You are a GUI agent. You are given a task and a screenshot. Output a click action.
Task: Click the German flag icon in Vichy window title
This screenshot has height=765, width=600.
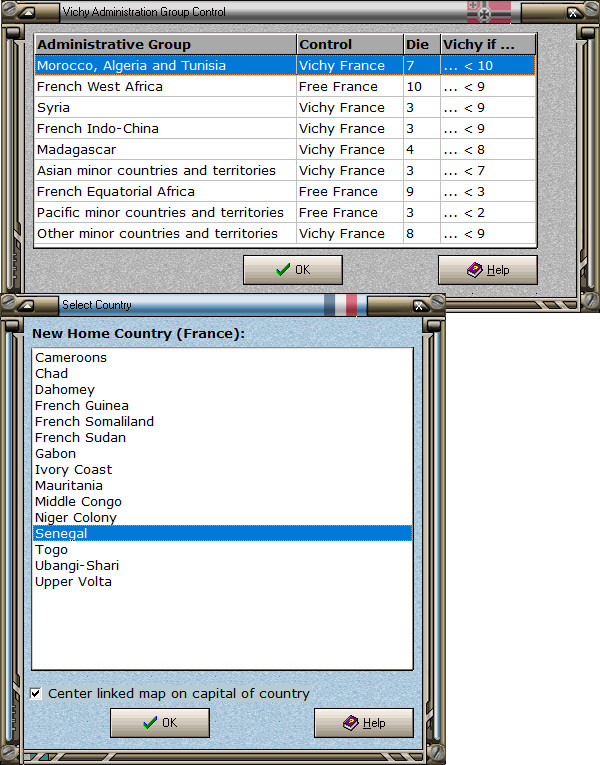point(489,12)
